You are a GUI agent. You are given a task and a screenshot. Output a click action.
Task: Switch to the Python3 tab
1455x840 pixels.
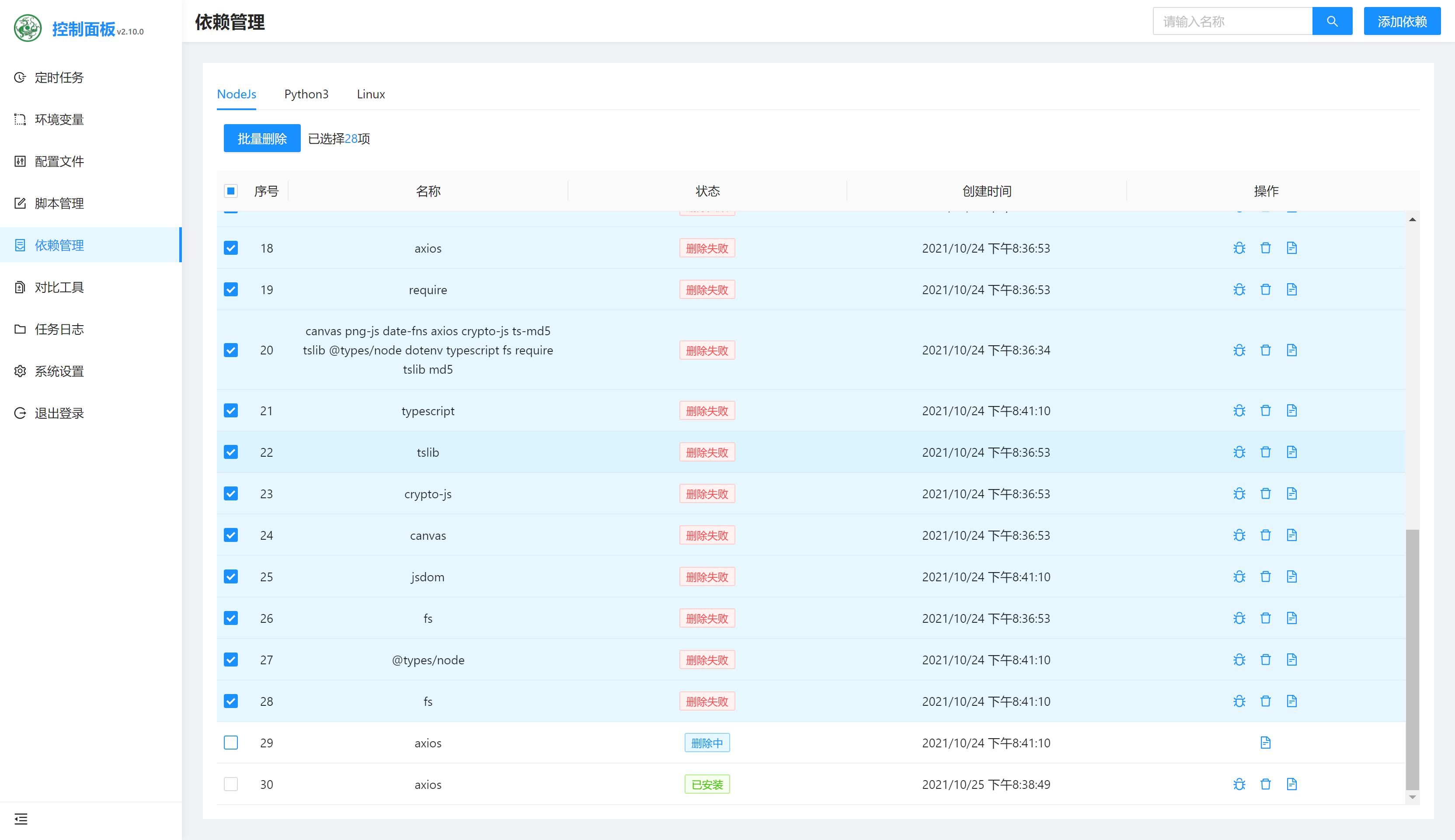(x=306, y=94)
